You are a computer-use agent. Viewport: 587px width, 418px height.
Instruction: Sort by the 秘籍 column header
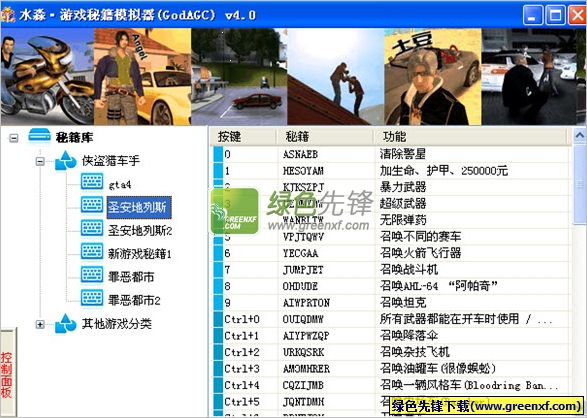pyautogui.click(x=325, y=137)
